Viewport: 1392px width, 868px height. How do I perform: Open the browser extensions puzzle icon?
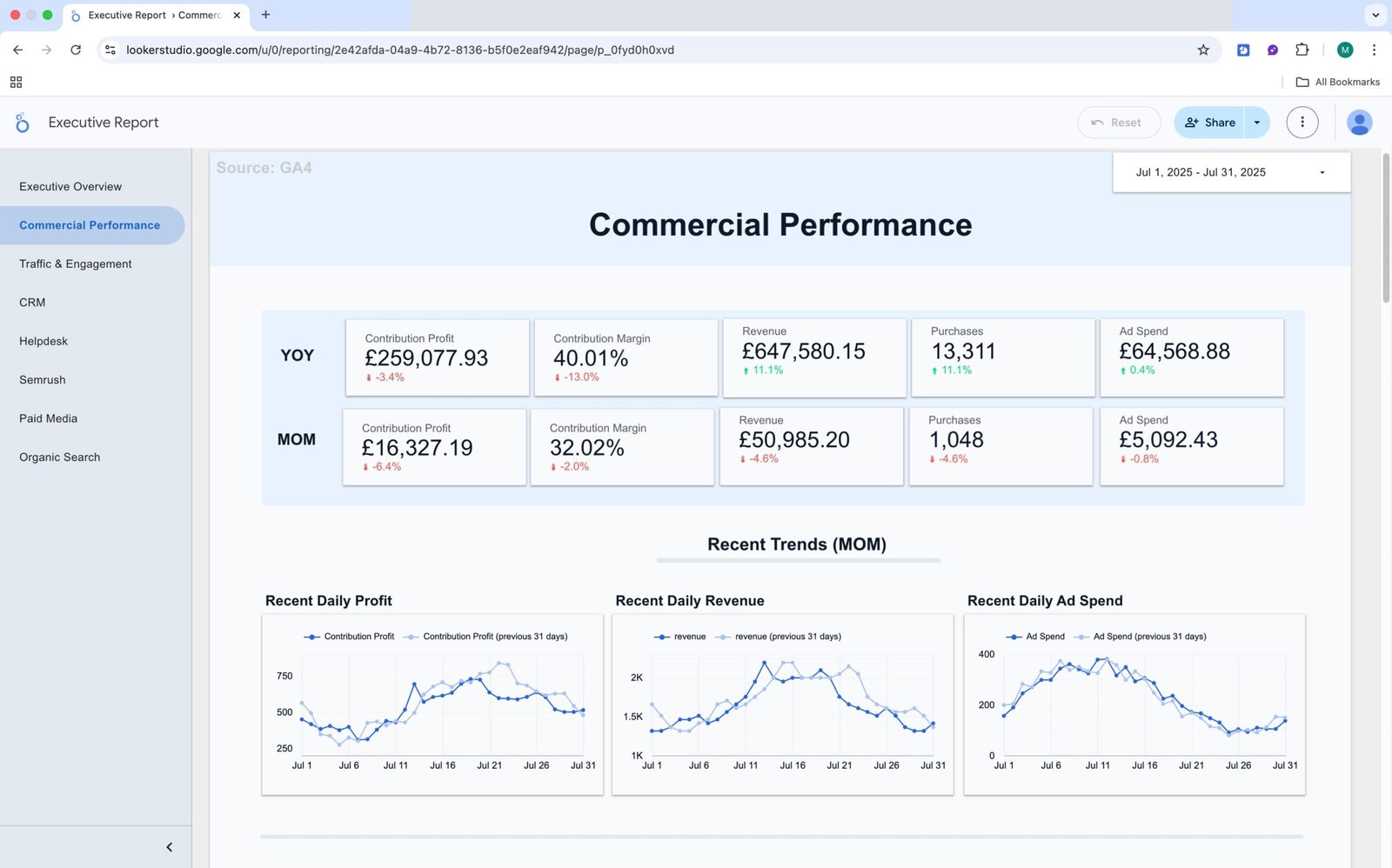[x=1302, y=50]
